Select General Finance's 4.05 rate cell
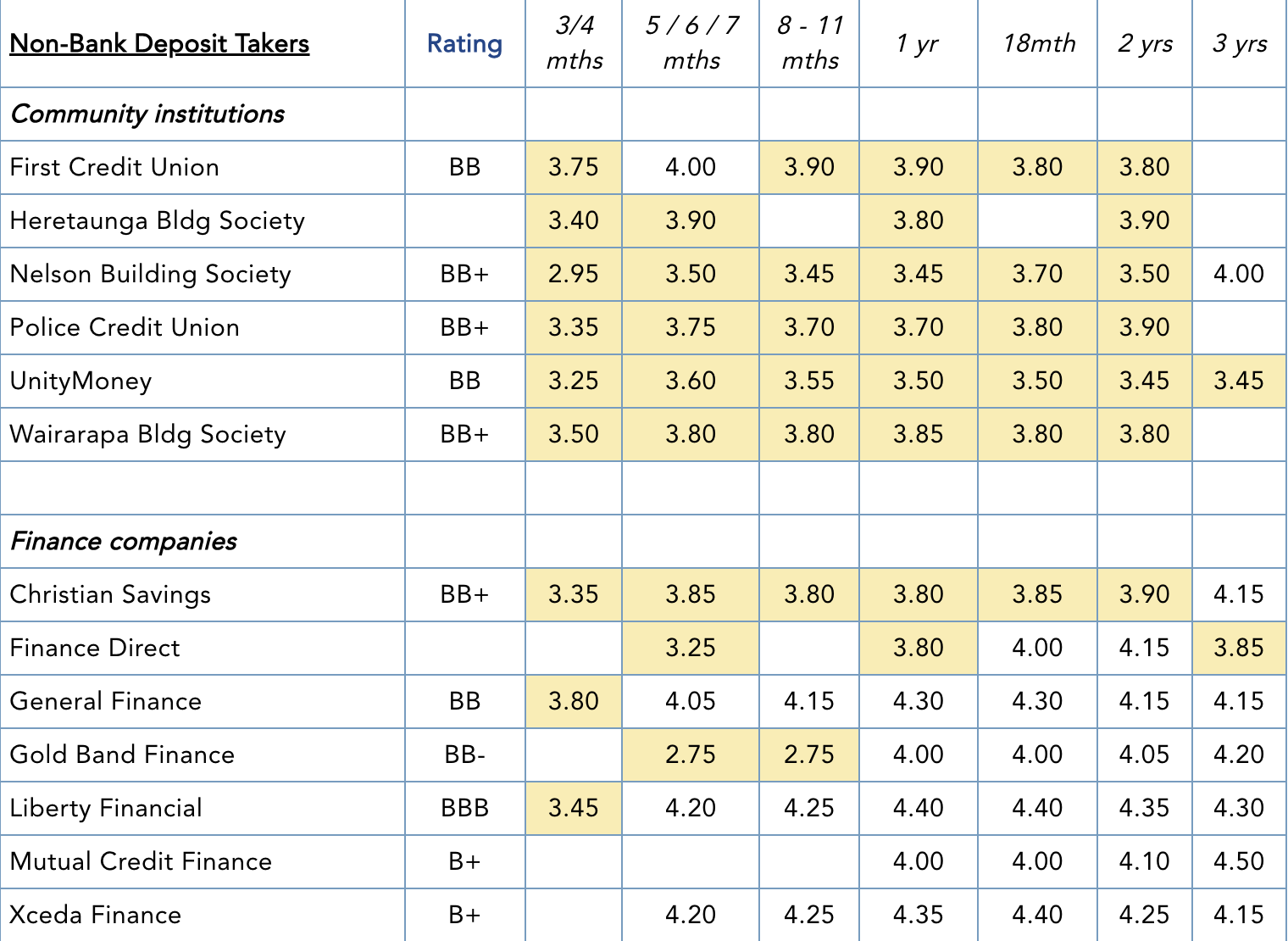Screen dimensions: 1288x941 pos(690,701)
